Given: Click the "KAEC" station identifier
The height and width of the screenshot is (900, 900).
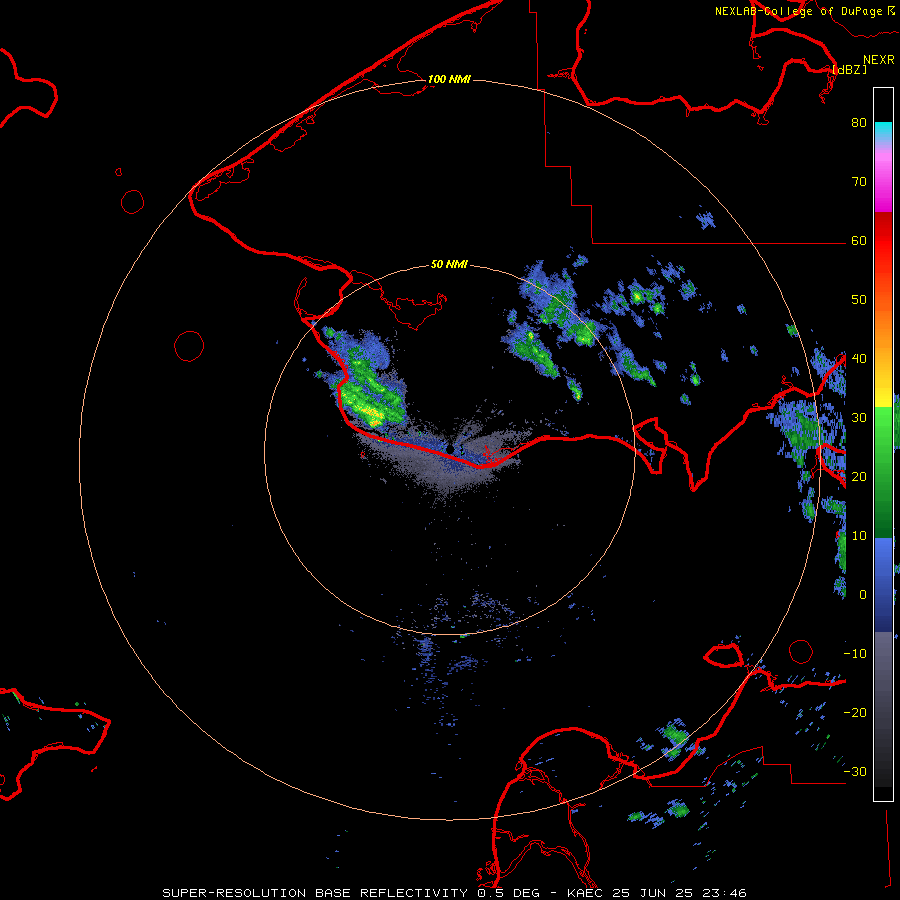Looking at the screenshot, I should [585, 893].
